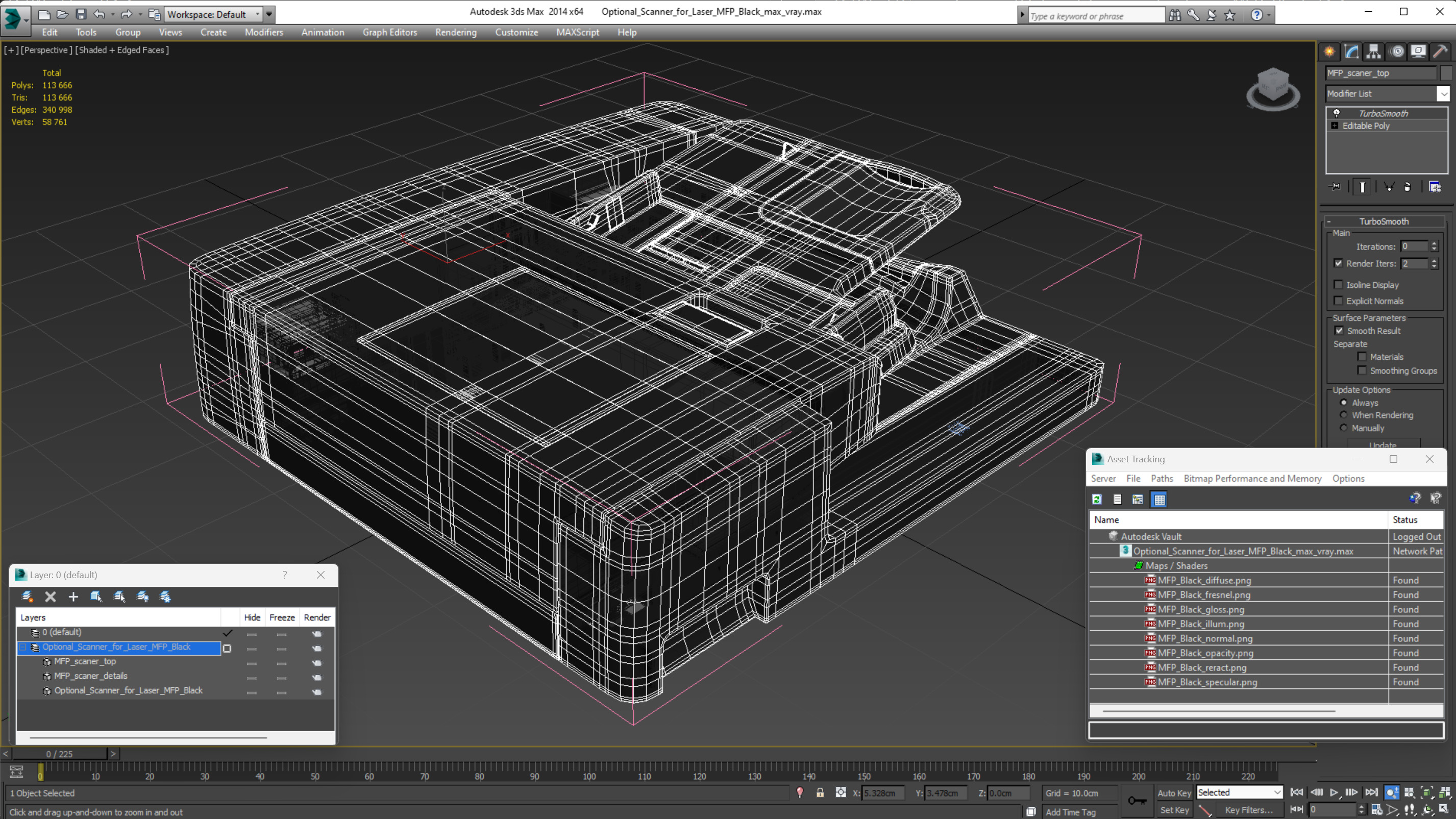This screenshot has height=819, width=1456.
Task: Open the Graph Editors menu
Action: pyautogui.click(x=389, y=32)
